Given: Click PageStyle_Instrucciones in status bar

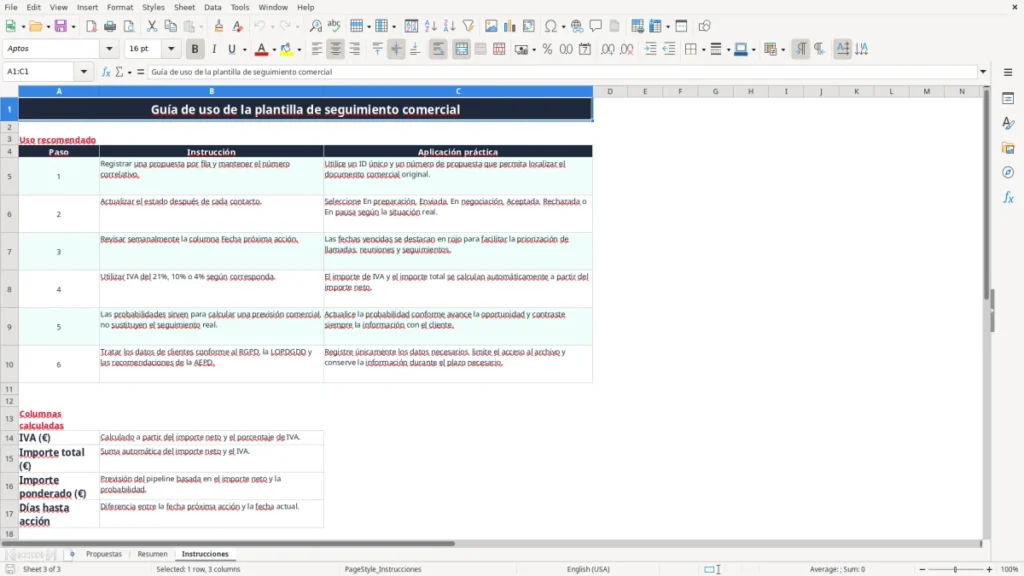Looking at the screenshot, I should click(x=383, y=569).
